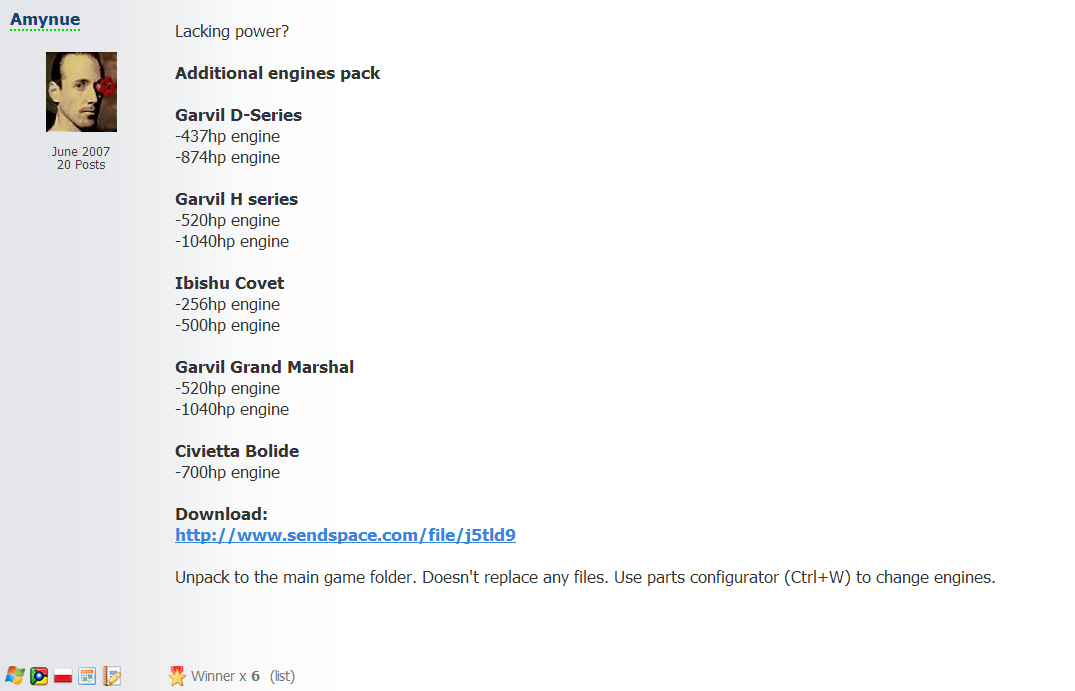This screenshot has width=1075, height=691.
Task: Open the Amynue username profile link
Action: (x=45, y=19)
